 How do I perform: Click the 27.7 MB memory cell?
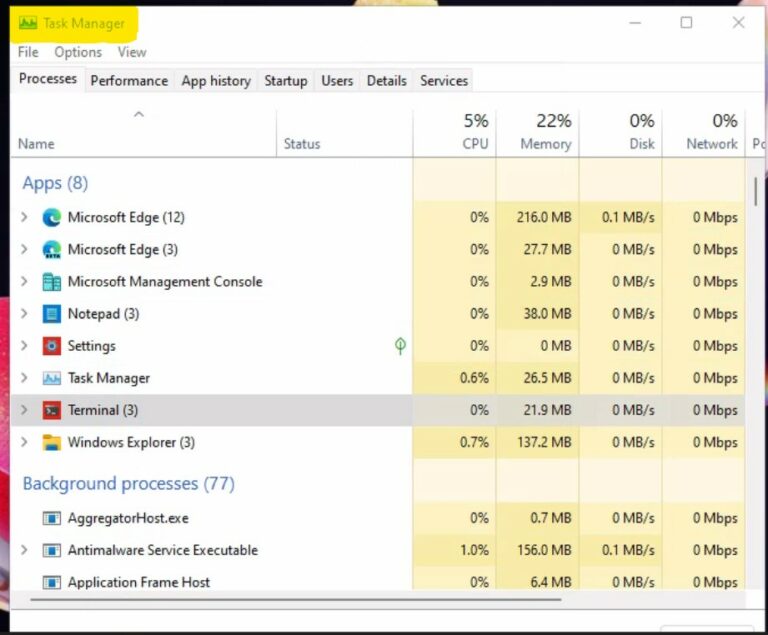tap(537, 249)
